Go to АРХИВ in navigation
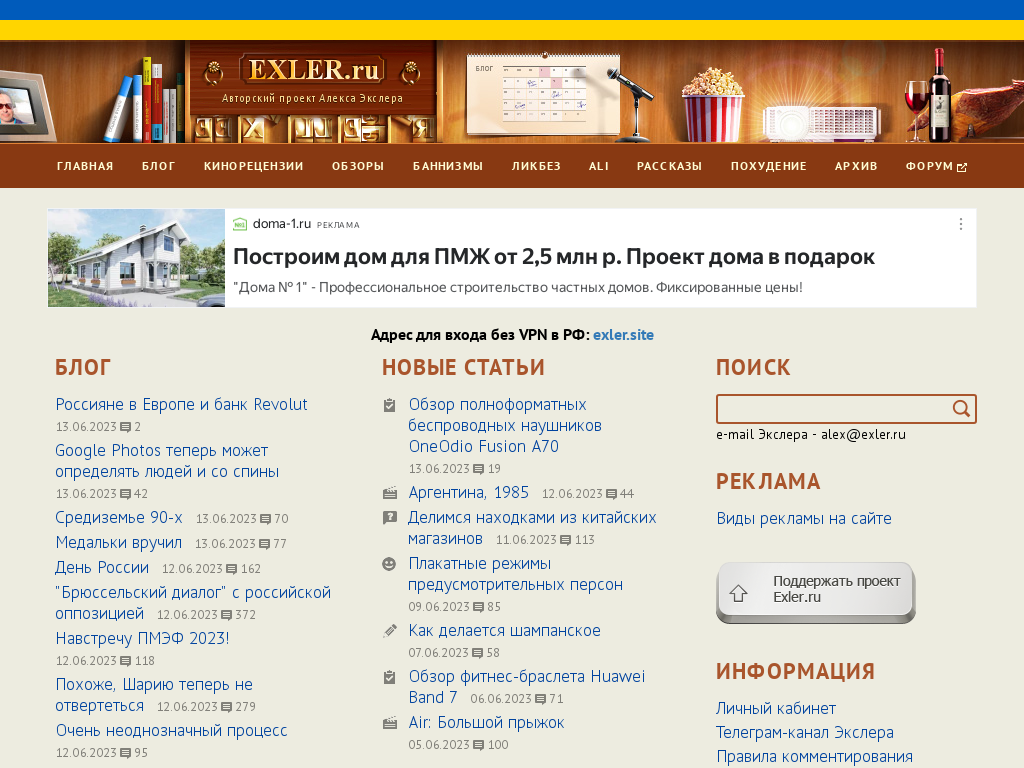Image resolution: width=1024 pixels, height=768 pixels. point(856,166)
